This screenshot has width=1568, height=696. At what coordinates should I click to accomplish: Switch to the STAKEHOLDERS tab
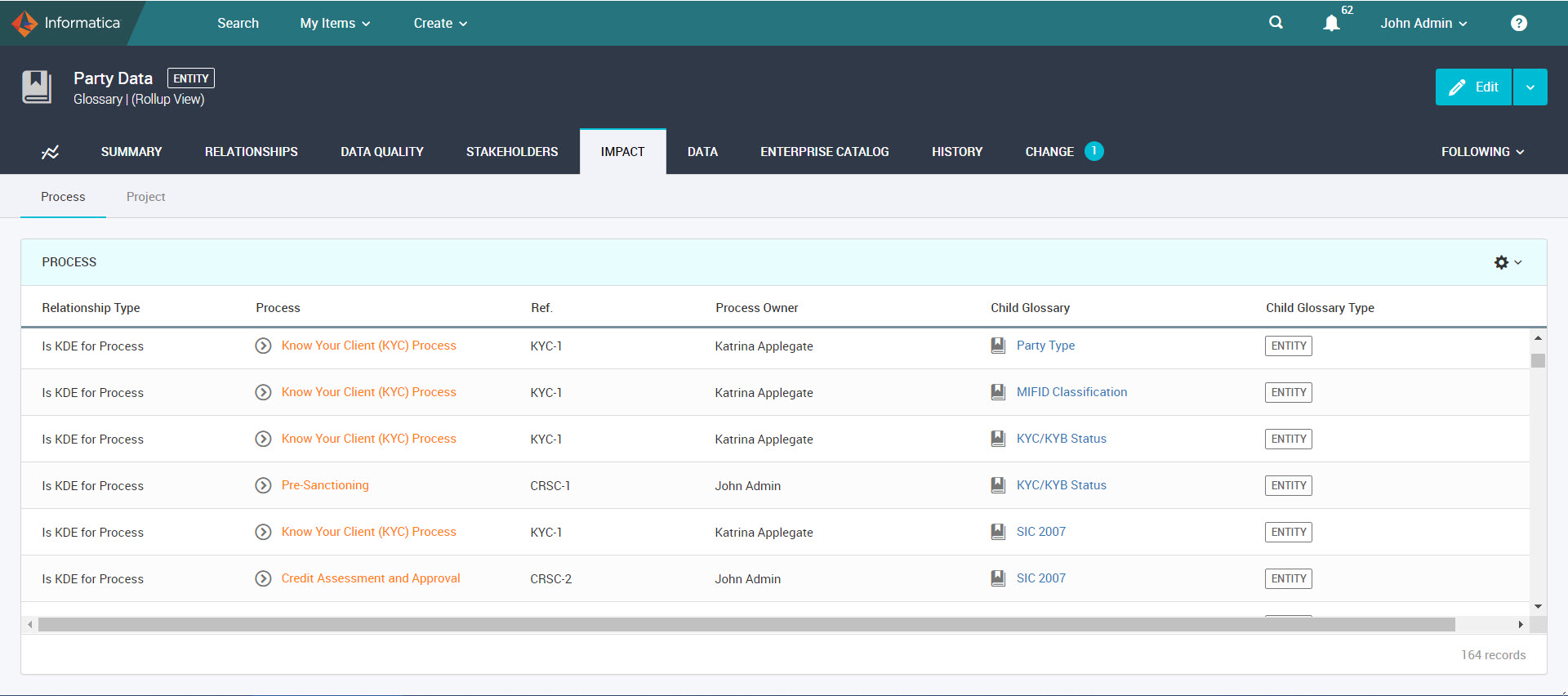click(x=512, y=152)
